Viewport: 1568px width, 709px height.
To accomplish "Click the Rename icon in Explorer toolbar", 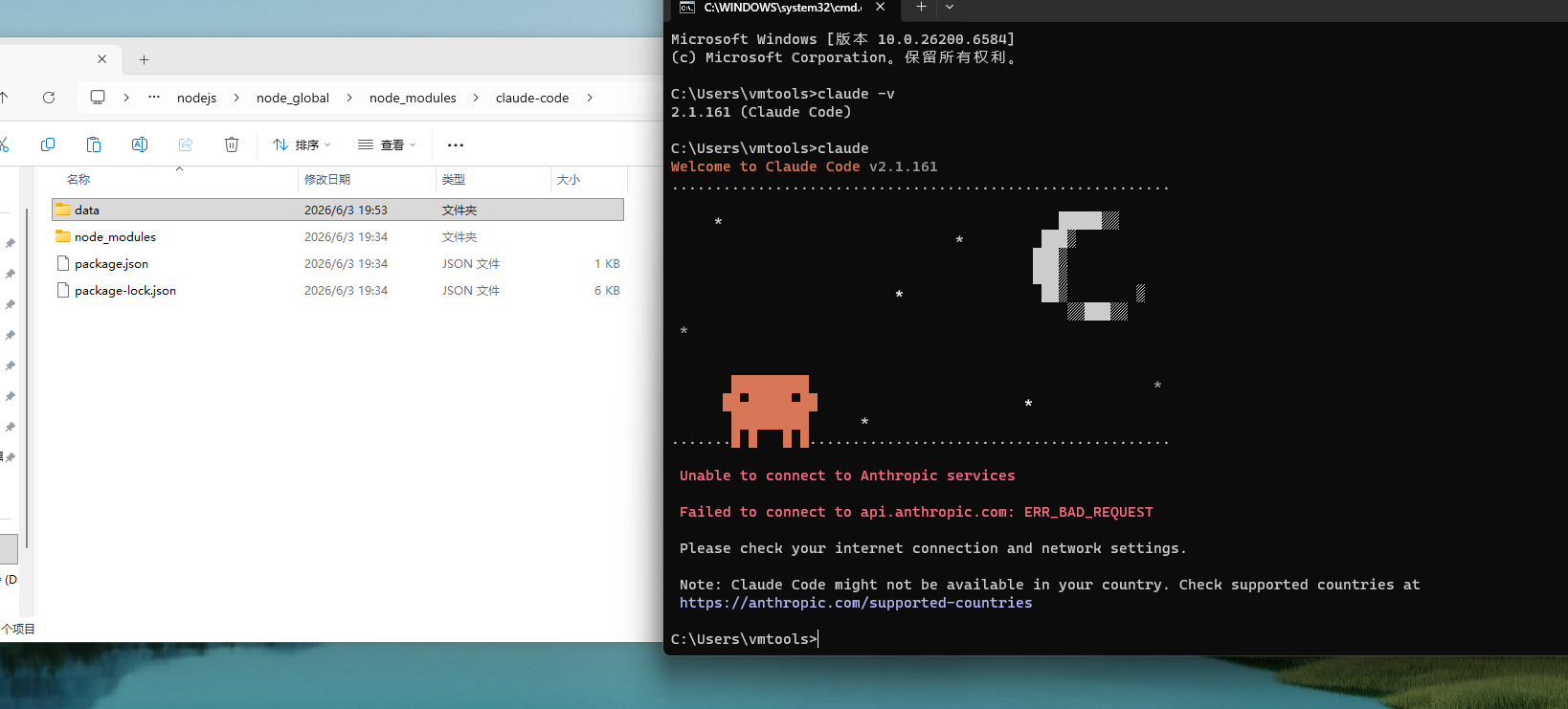I will pos(140,144).
